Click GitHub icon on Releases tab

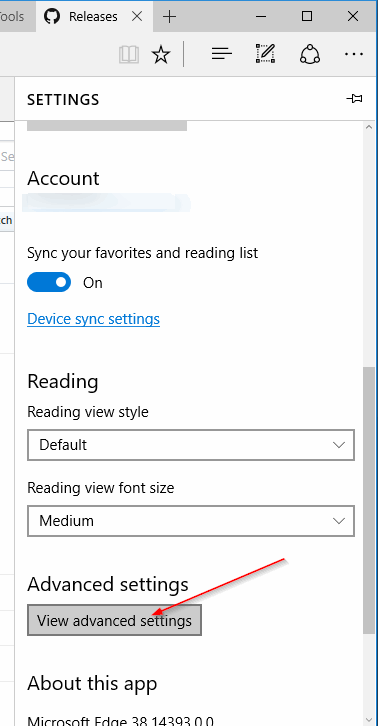point(52,17)
